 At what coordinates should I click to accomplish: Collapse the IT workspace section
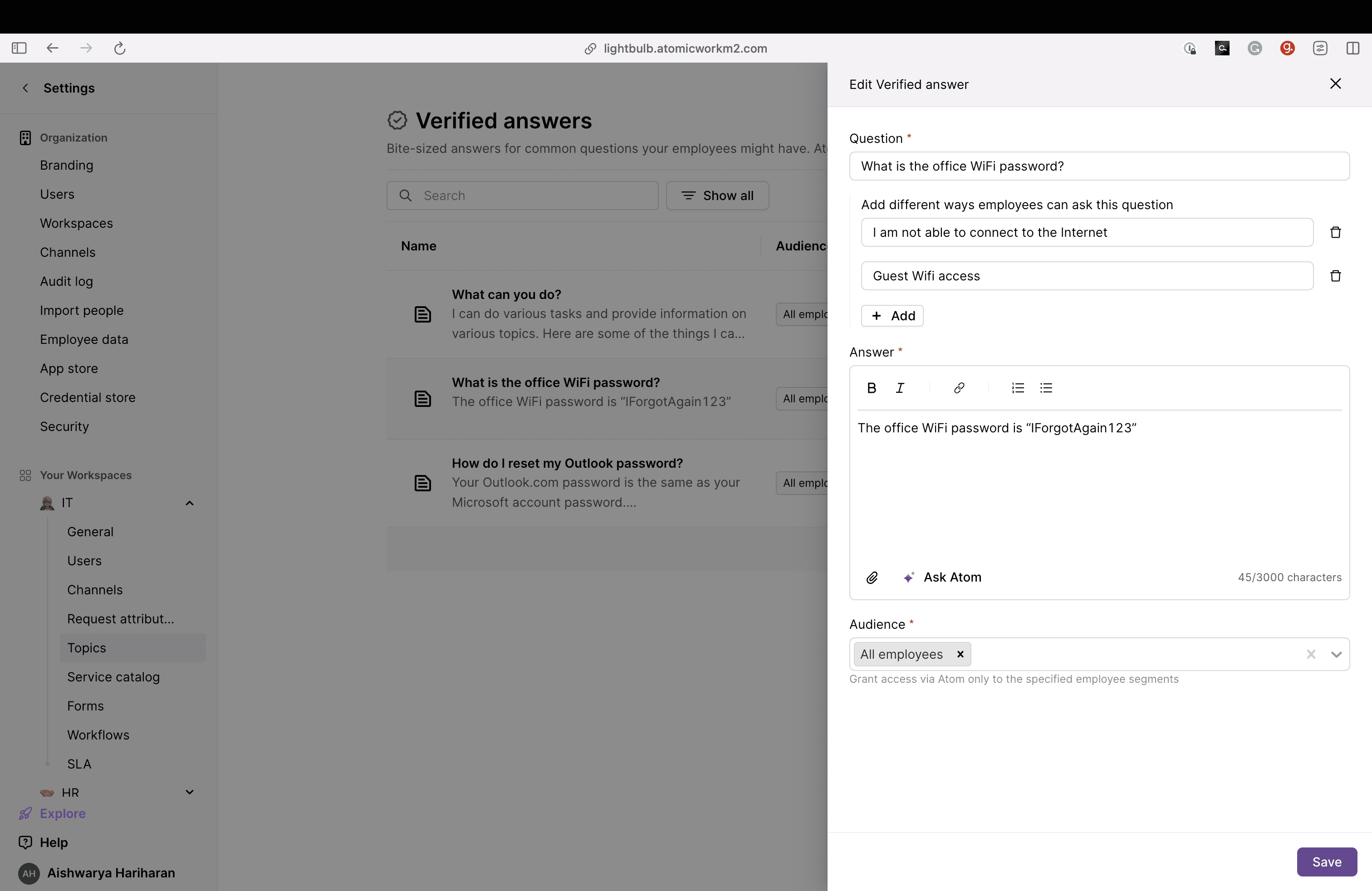tap(190, 503)
